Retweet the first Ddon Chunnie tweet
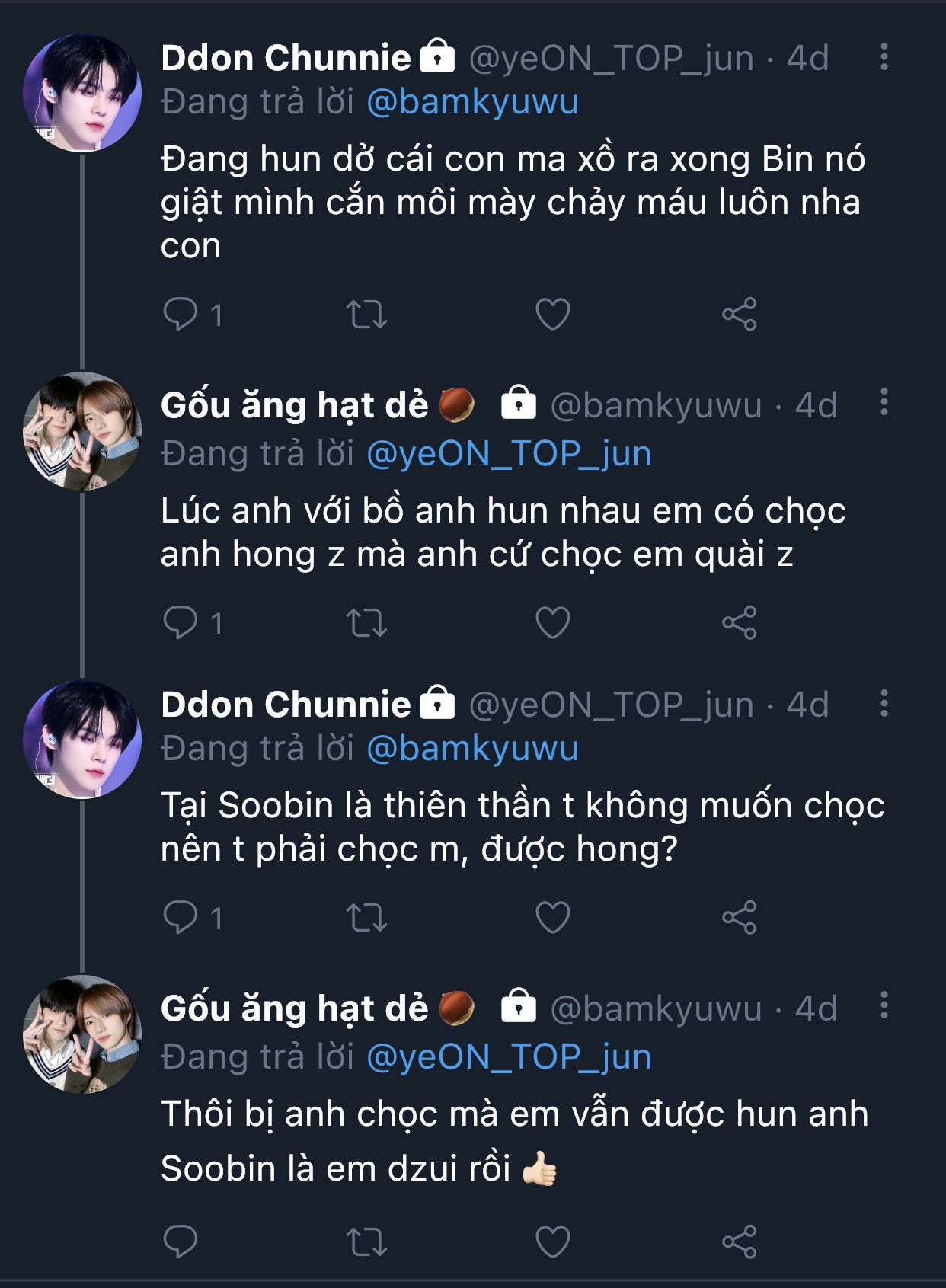 (366, 314)
